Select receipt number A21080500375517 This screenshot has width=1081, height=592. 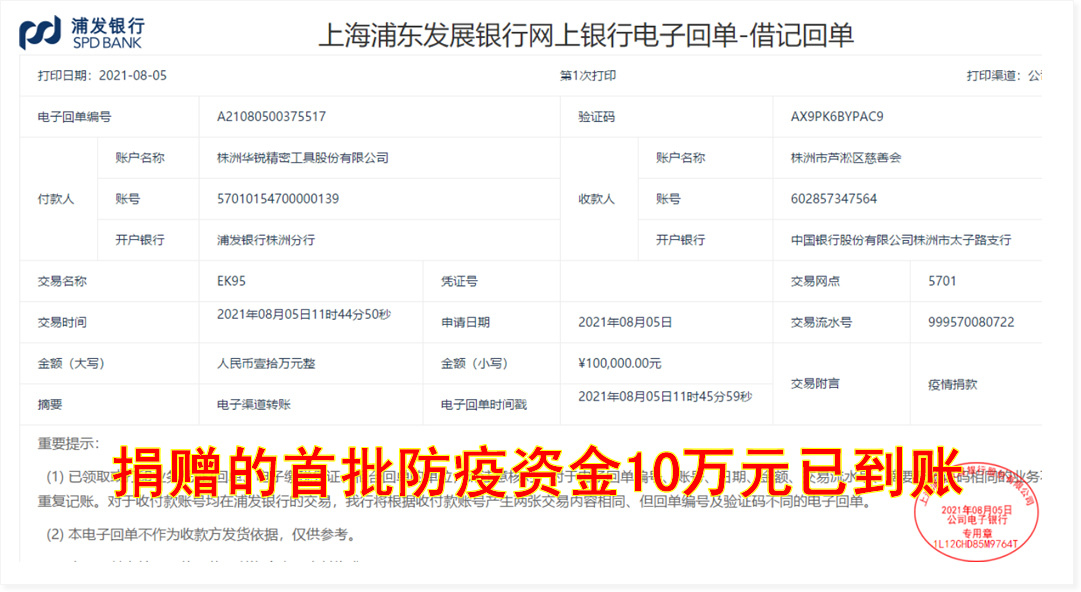click(x=271, y=116)
